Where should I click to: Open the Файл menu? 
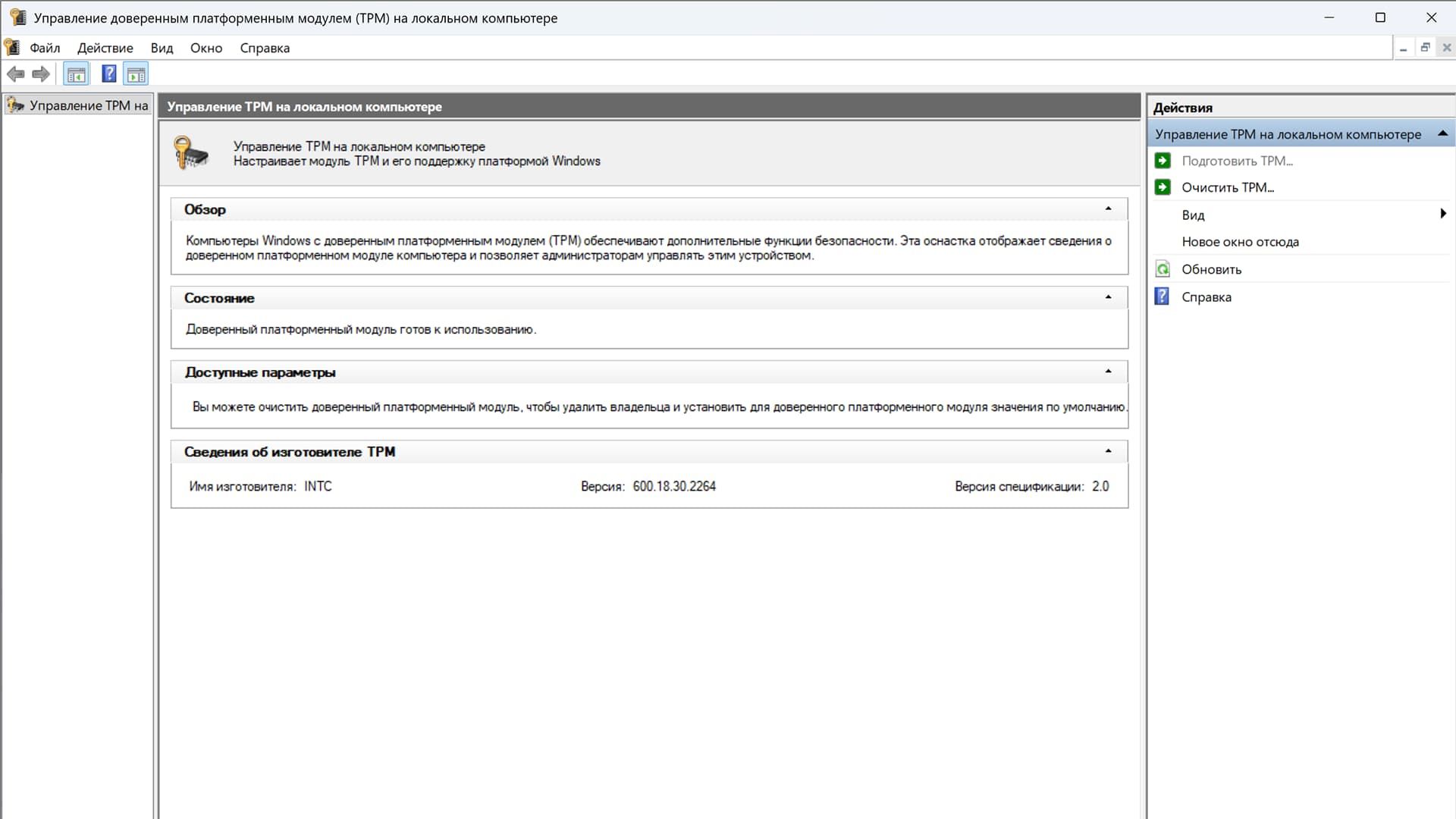click(45, 48)
